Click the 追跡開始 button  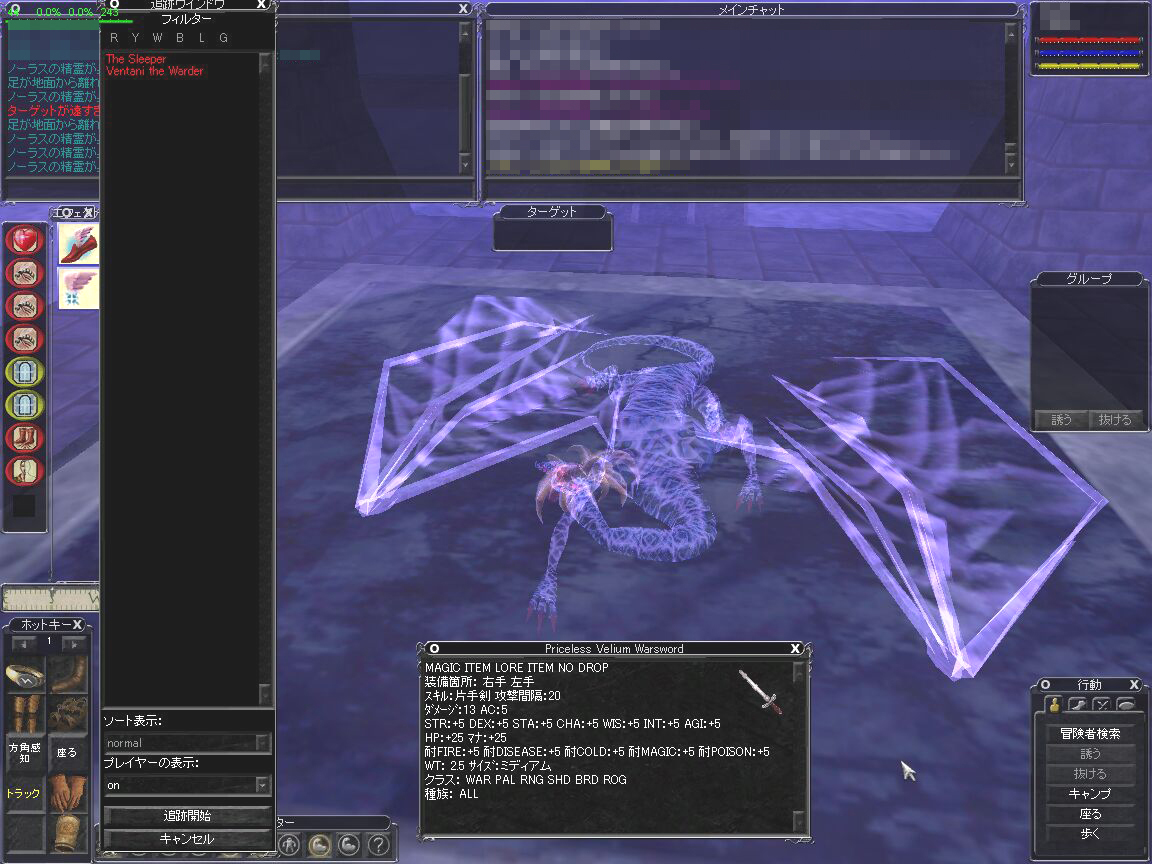(x=187, y=815)
